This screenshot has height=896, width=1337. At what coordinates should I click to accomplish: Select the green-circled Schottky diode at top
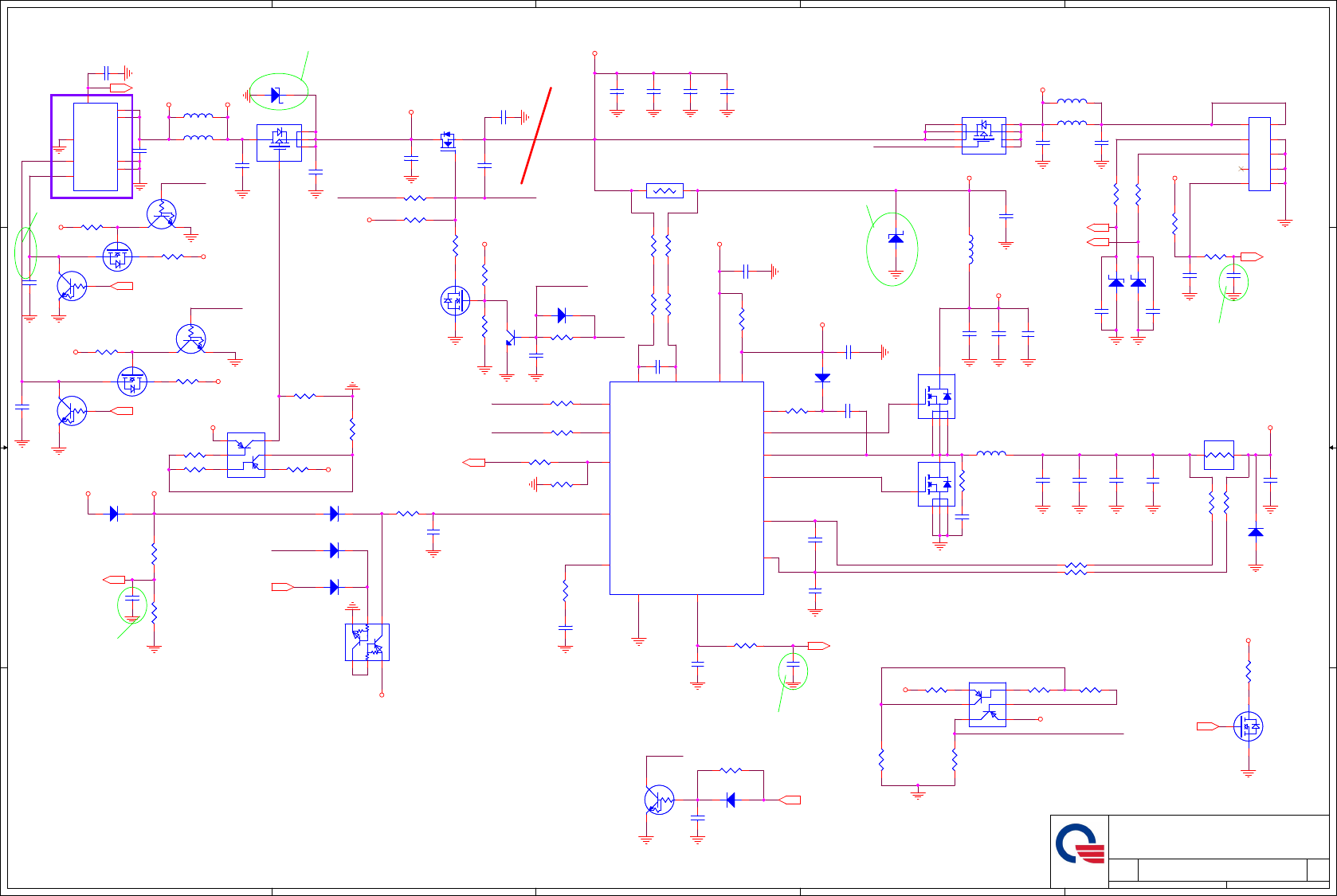click(276, 95)
